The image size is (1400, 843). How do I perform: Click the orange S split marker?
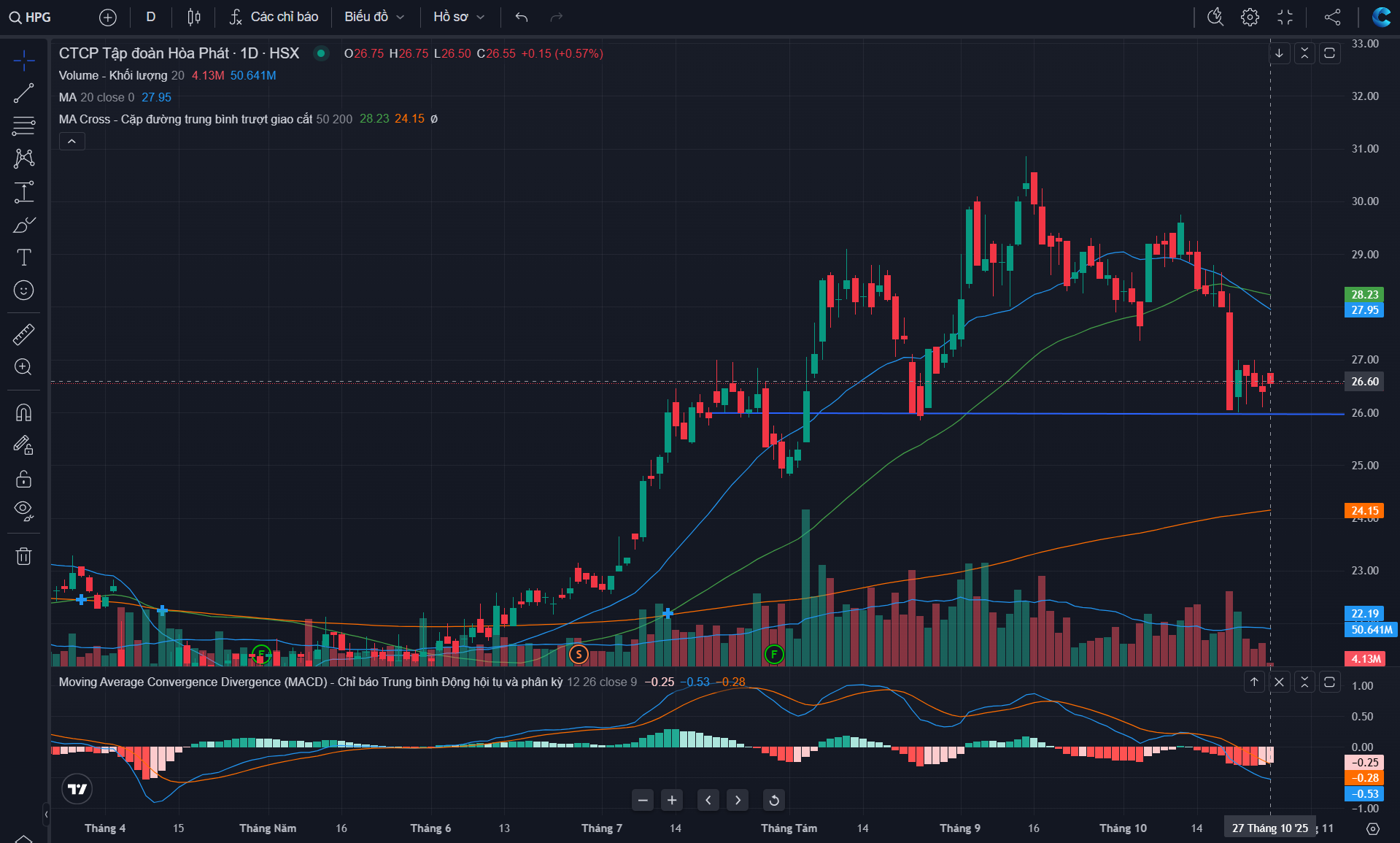tap(579, 654)
